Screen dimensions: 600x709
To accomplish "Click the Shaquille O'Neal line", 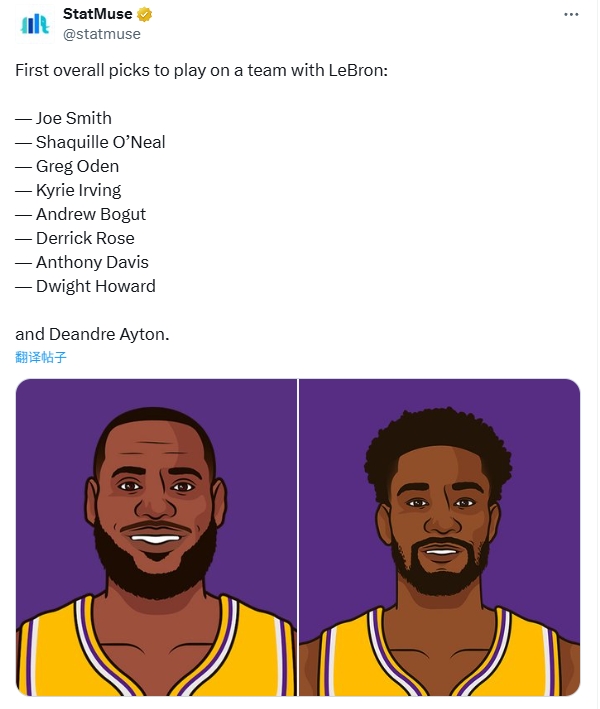I will click(90, 142).
